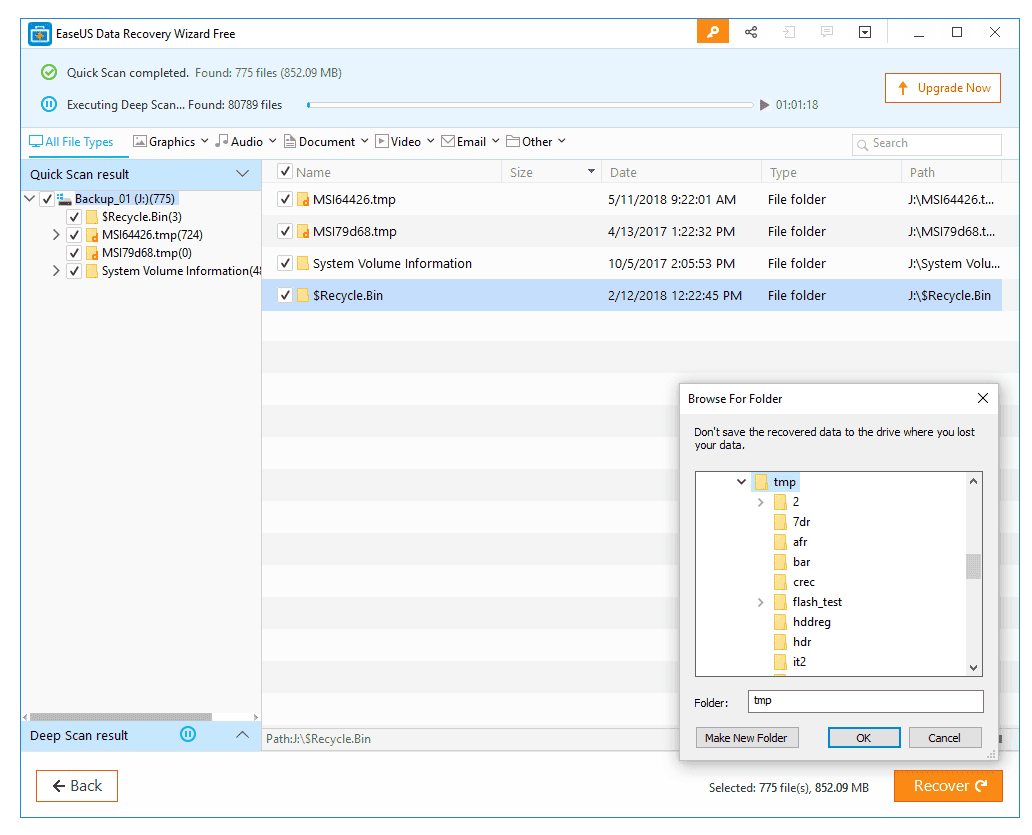Toggle the select-all checkbox in Name header

tap(285, 172)
